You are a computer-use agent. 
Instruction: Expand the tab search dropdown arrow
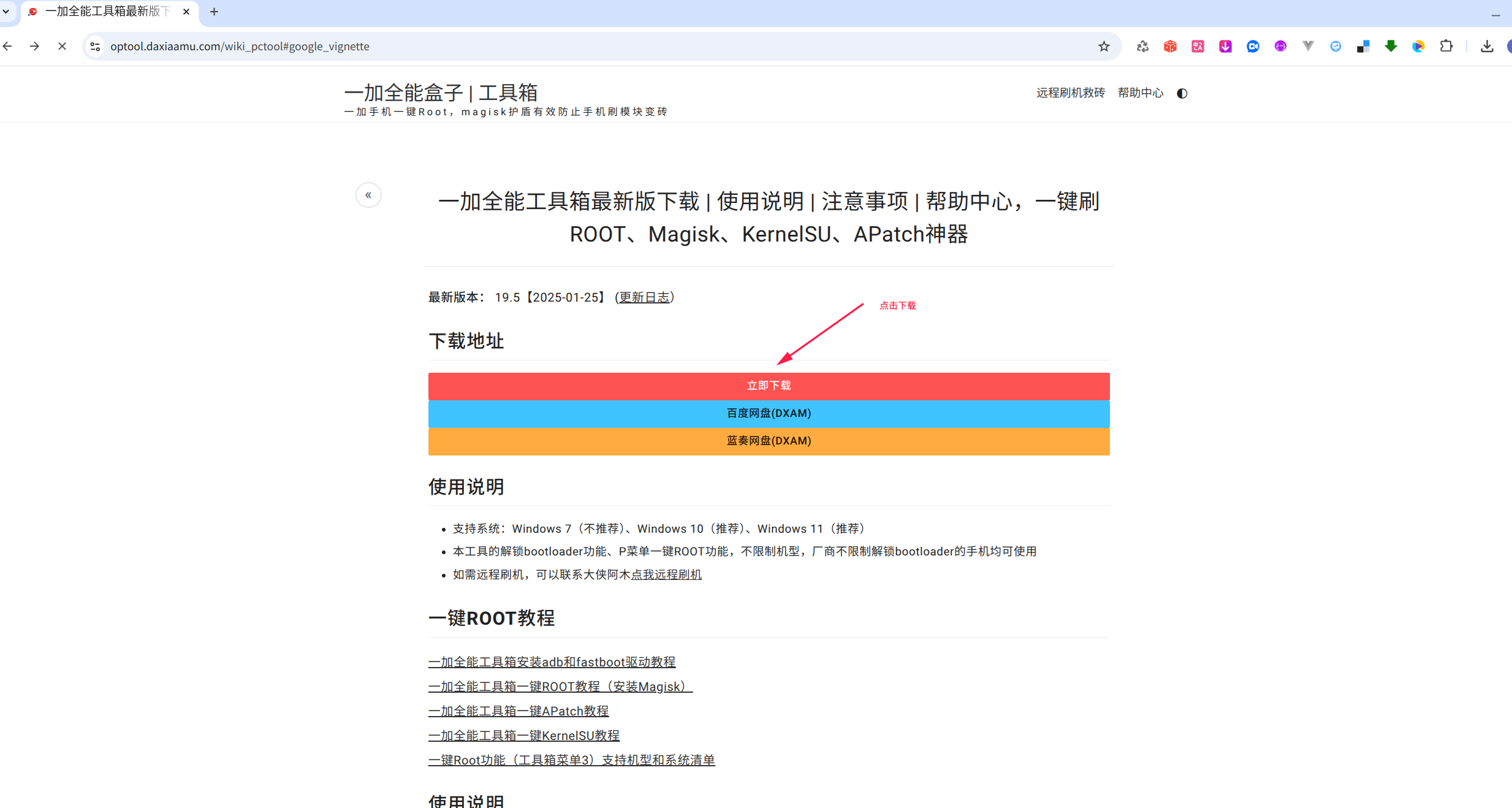[6, 12]
